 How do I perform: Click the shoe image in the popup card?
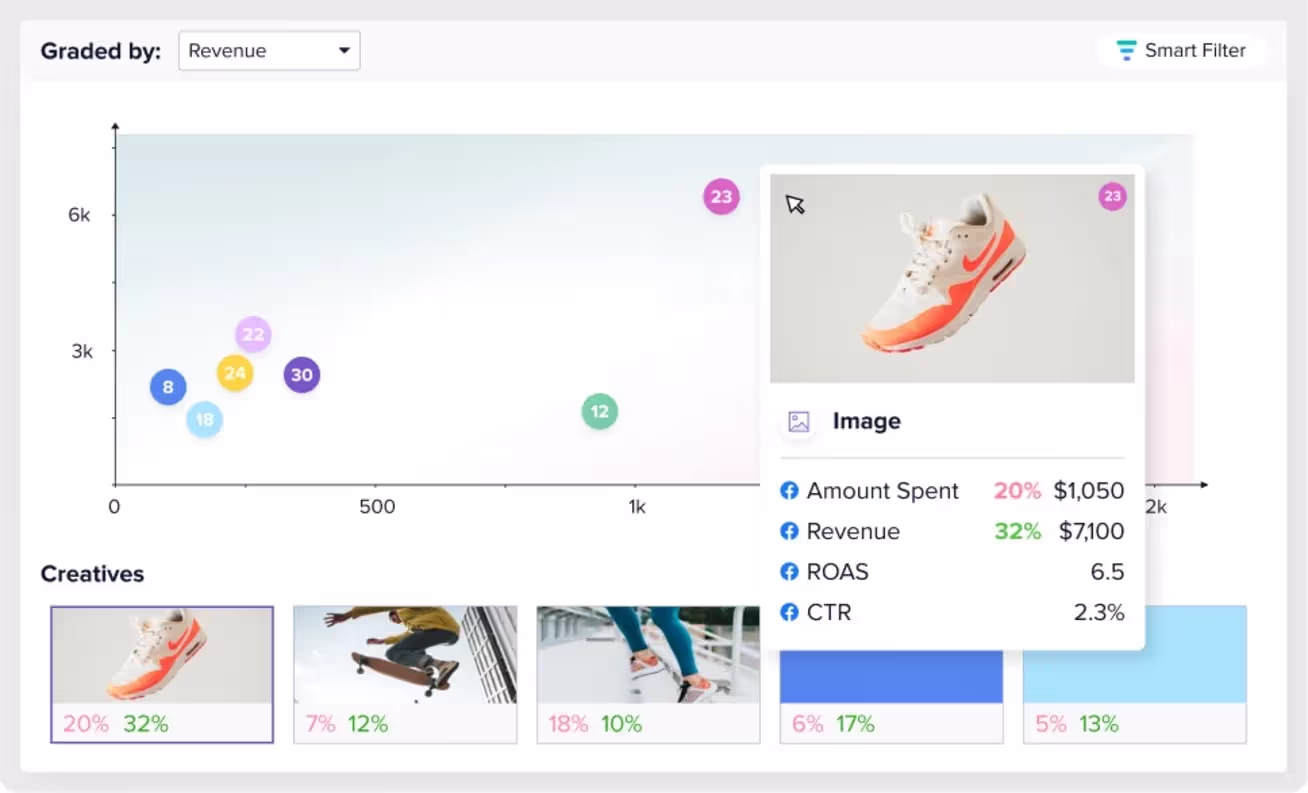pos(952,279)
